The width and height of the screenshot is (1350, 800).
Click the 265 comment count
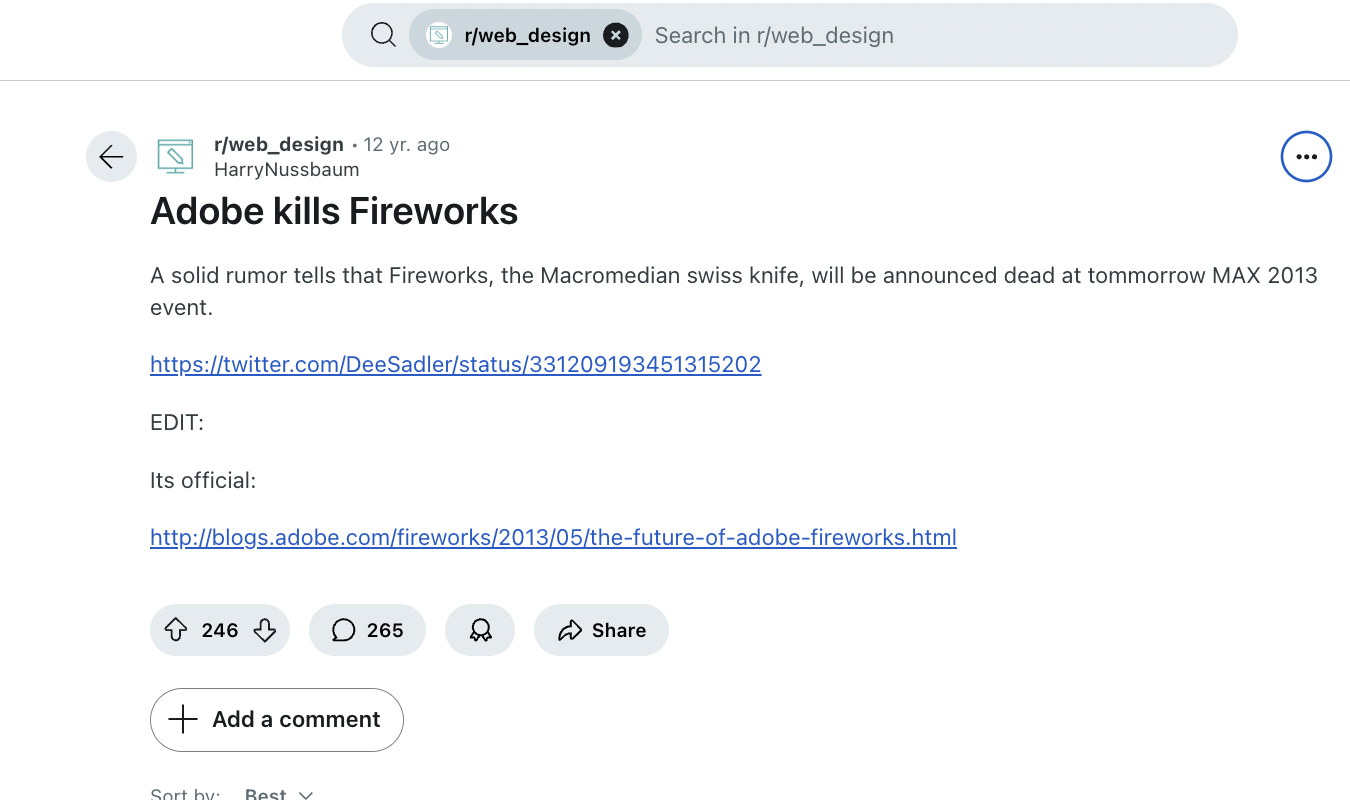pos(385,630)
